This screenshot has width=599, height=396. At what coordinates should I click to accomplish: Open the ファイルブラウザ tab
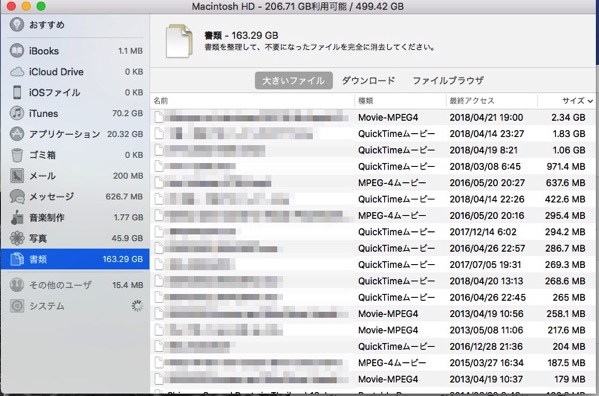[448, 81]
